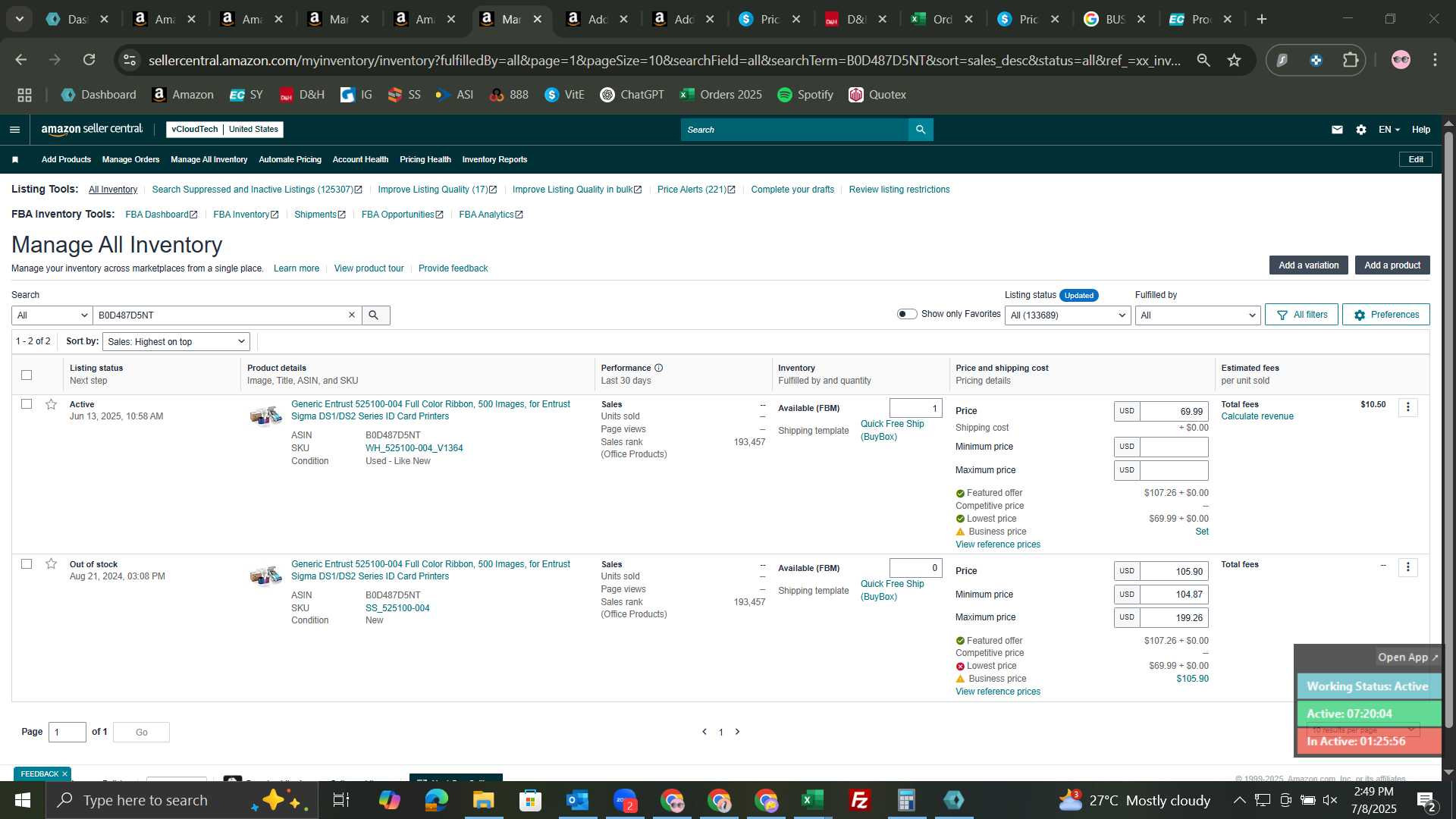Open the Seller Central hamburger menu

point(14,130)
